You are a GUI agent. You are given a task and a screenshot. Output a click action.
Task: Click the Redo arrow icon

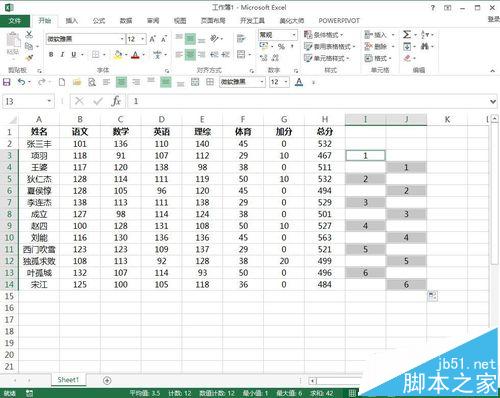point(41,82)
